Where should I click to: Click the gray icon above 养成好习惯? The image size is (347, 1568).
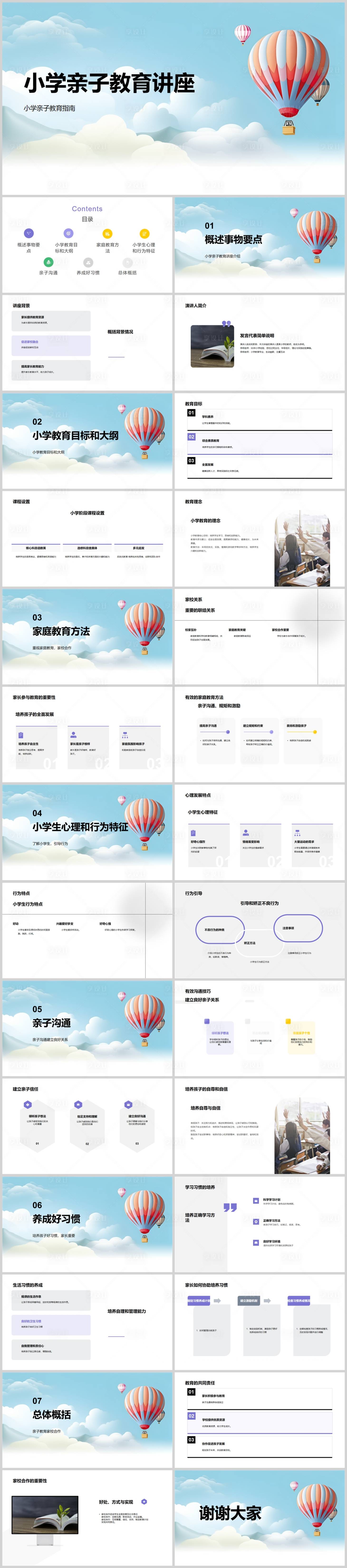tap(88, 262)
